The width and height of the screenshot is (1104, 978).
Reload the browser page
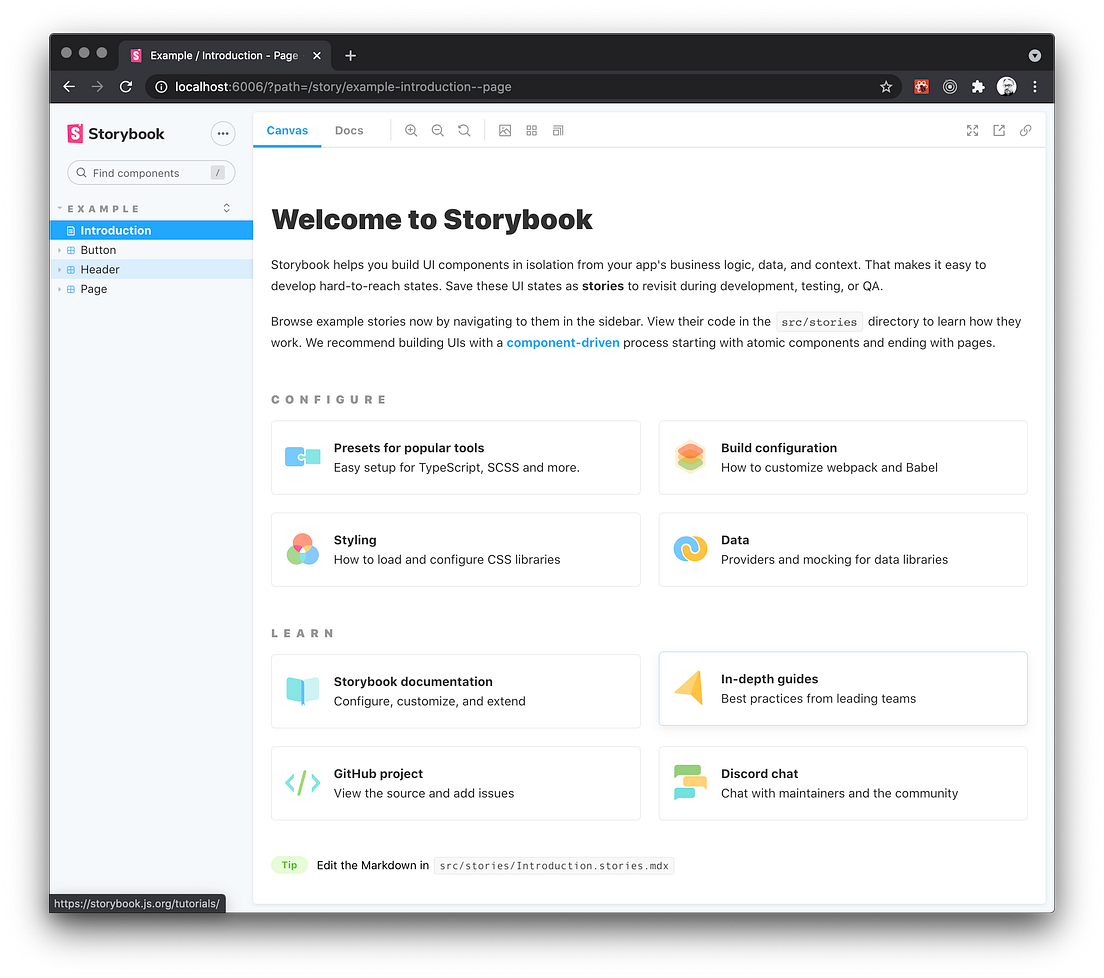tap(126, 87)
